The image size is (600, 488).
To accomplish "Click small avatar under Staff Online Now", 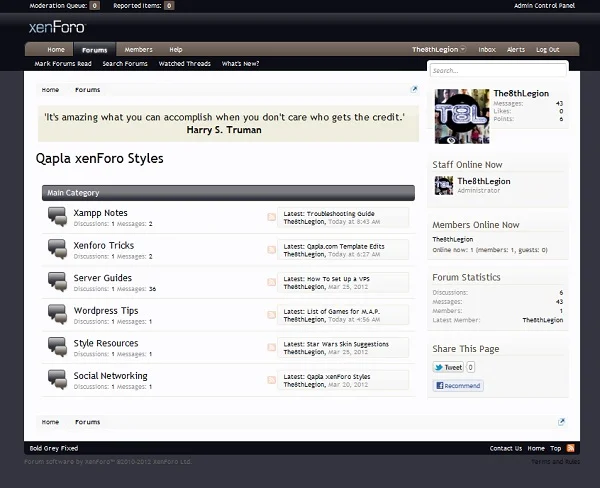I will pos(444,186).
